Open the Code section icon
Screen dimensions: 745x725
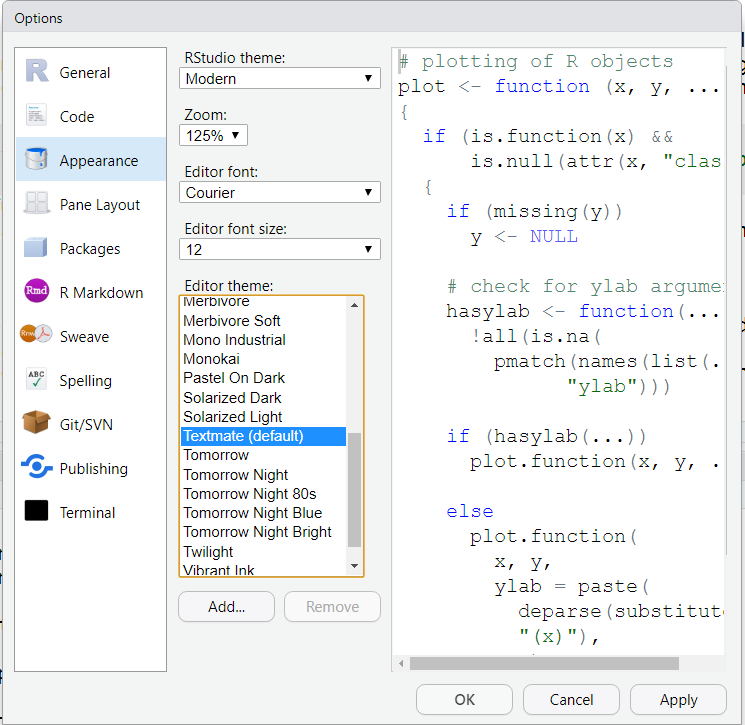pos(37,116)
